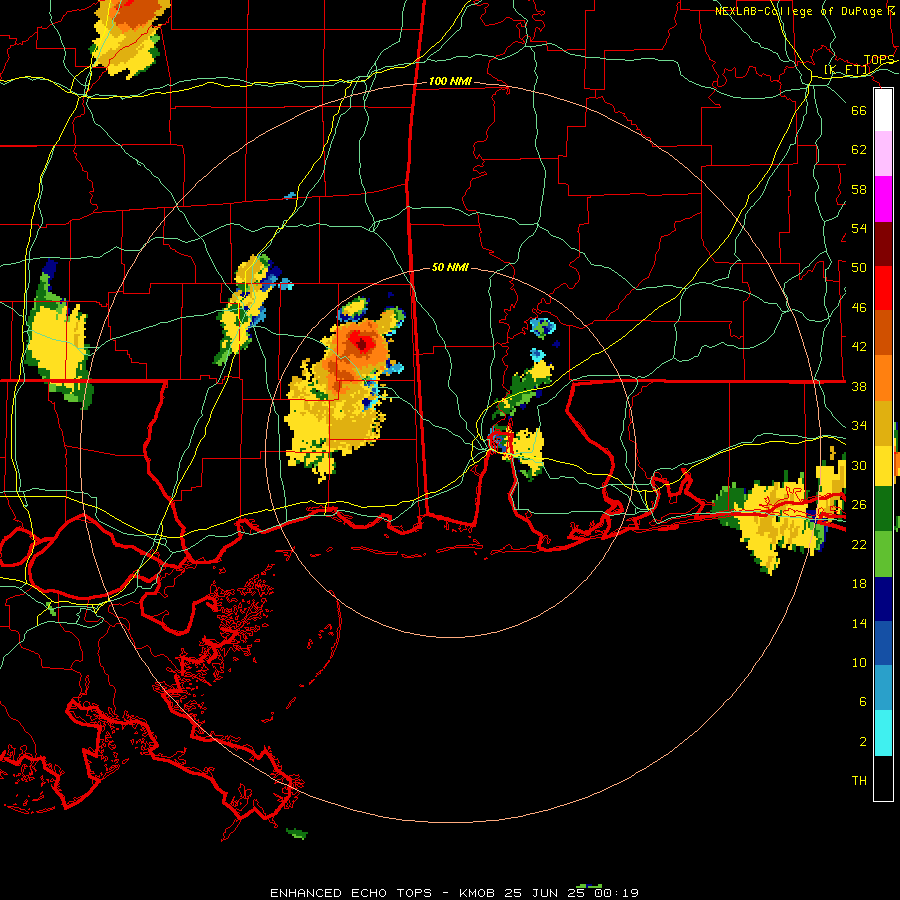Image resolution: width=900 pixels, height=900 pixels.
Task: Click the "14" legend value
Action: tap(859, 623)
